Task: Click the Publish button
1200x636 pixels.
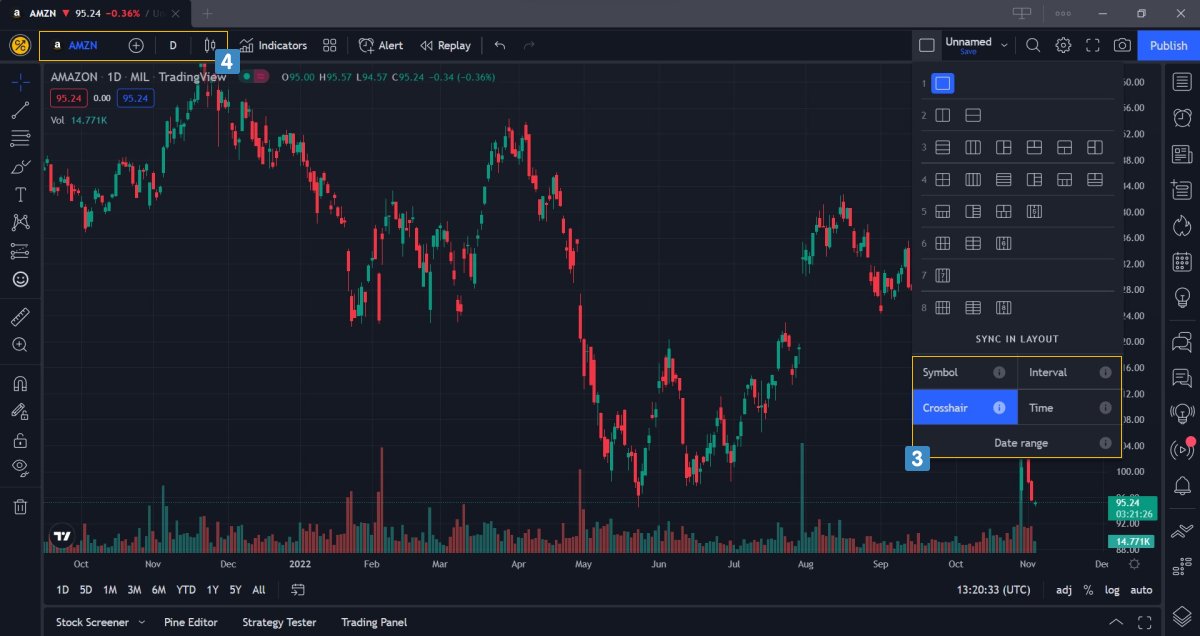Action: click(x=1168, y=46)
